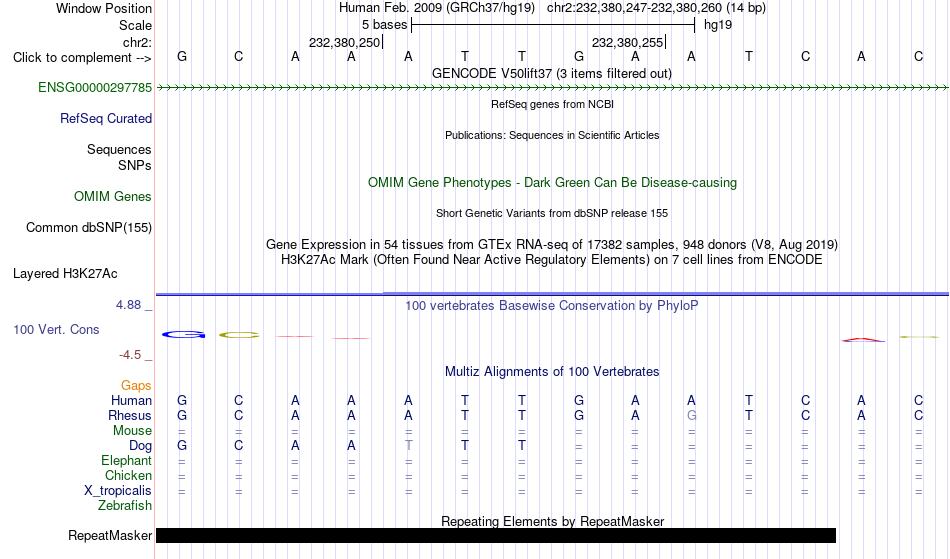Select the Mouse species label

[x=132, y=431]
